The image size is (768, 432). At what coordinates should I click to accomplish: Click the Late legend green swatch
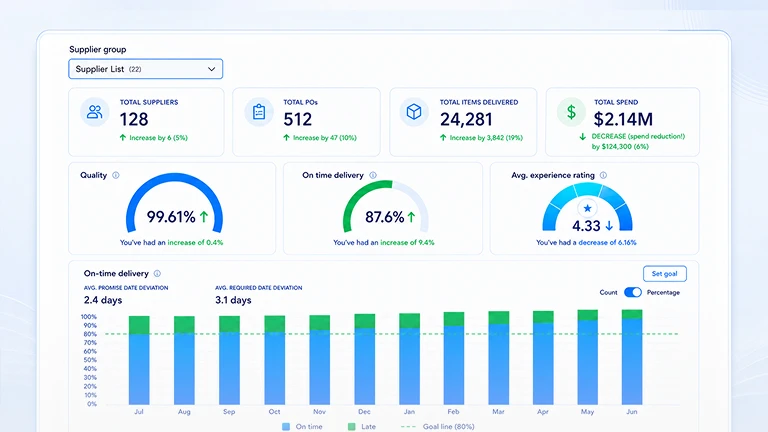tap(351, 427)
